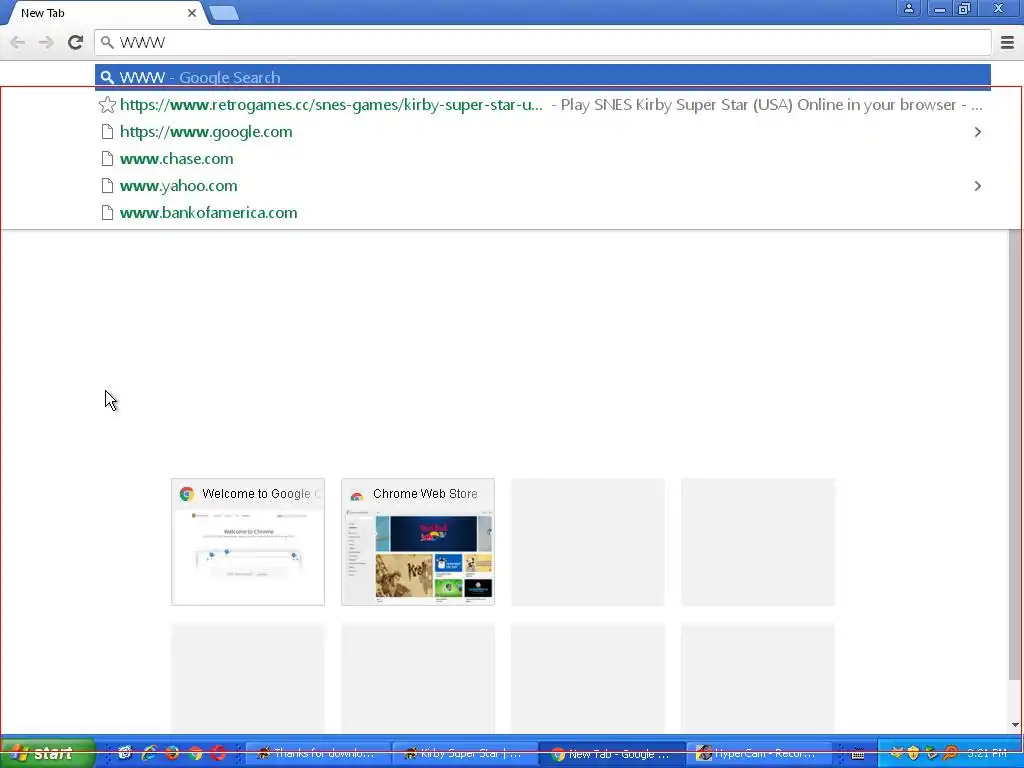This screenshot has height=768, width=1024.
Task: Launch Firefox from quick launch
Action: [172, 753]
